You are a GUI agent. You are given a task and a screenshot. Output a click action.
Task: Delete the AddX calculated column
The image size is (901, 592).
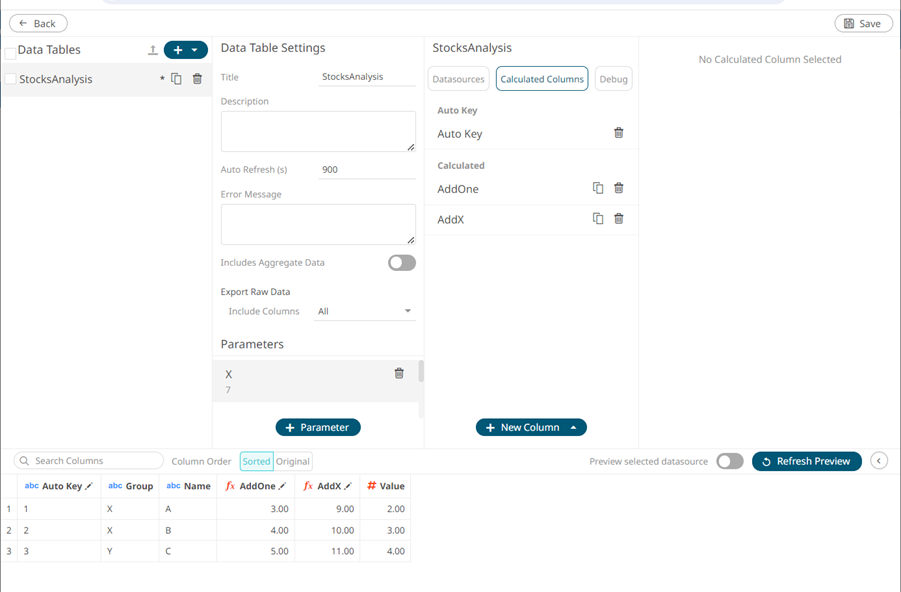point(618,219)
